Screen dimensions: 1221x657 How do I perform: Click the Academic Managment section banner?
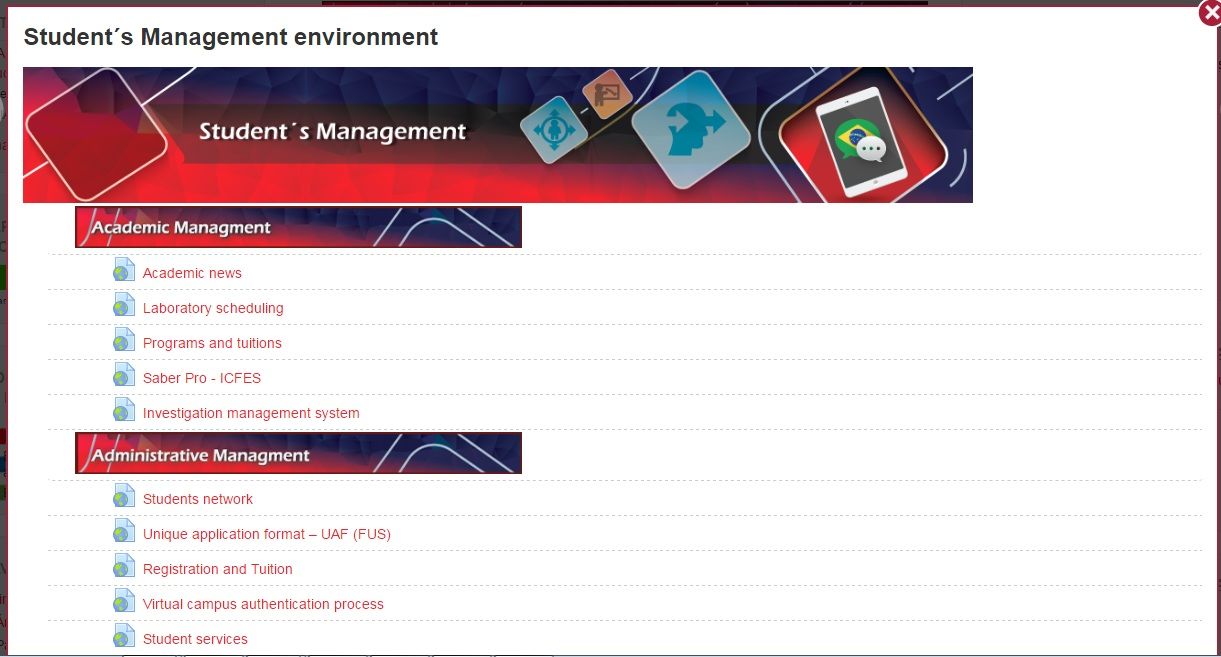(298, 227)
